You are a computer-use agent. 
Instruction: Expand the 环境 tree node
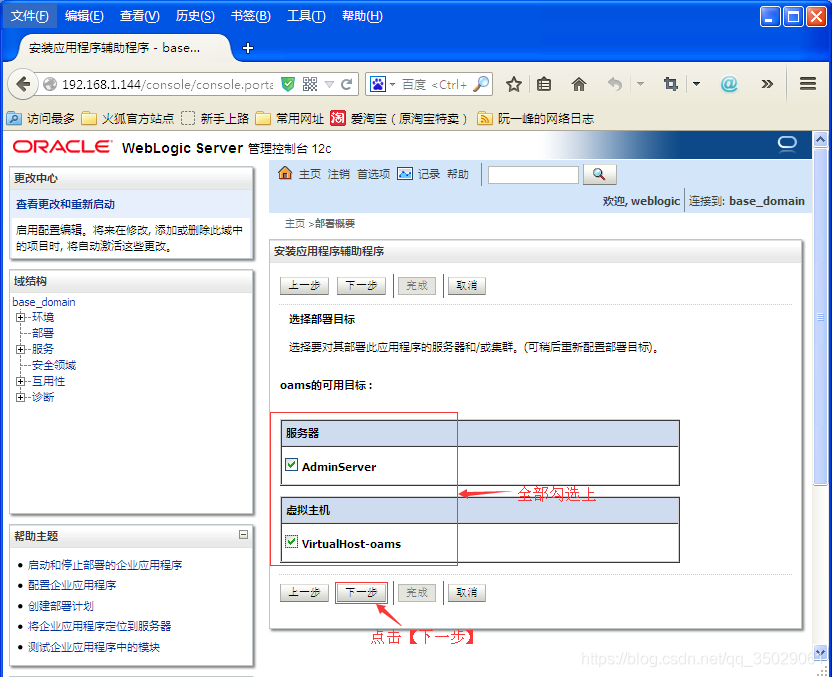coord(21,317)
